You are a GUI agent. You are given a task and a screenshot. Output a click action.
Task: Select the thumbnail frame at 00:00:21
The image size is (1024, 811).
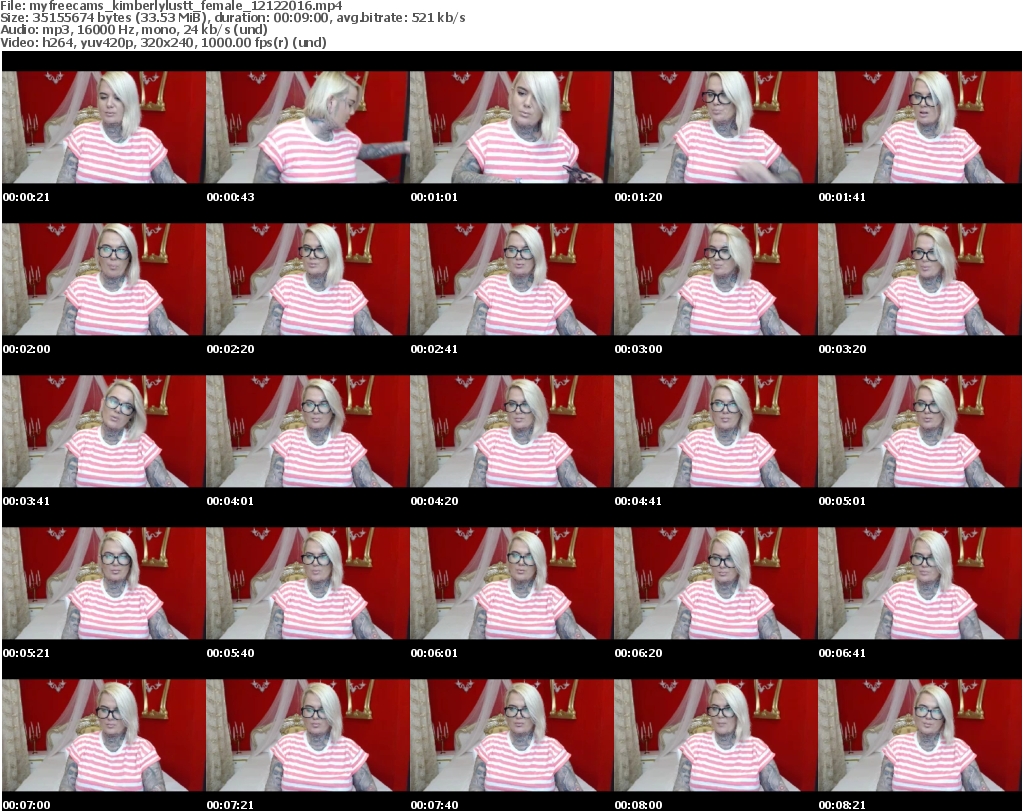[103, 127]
